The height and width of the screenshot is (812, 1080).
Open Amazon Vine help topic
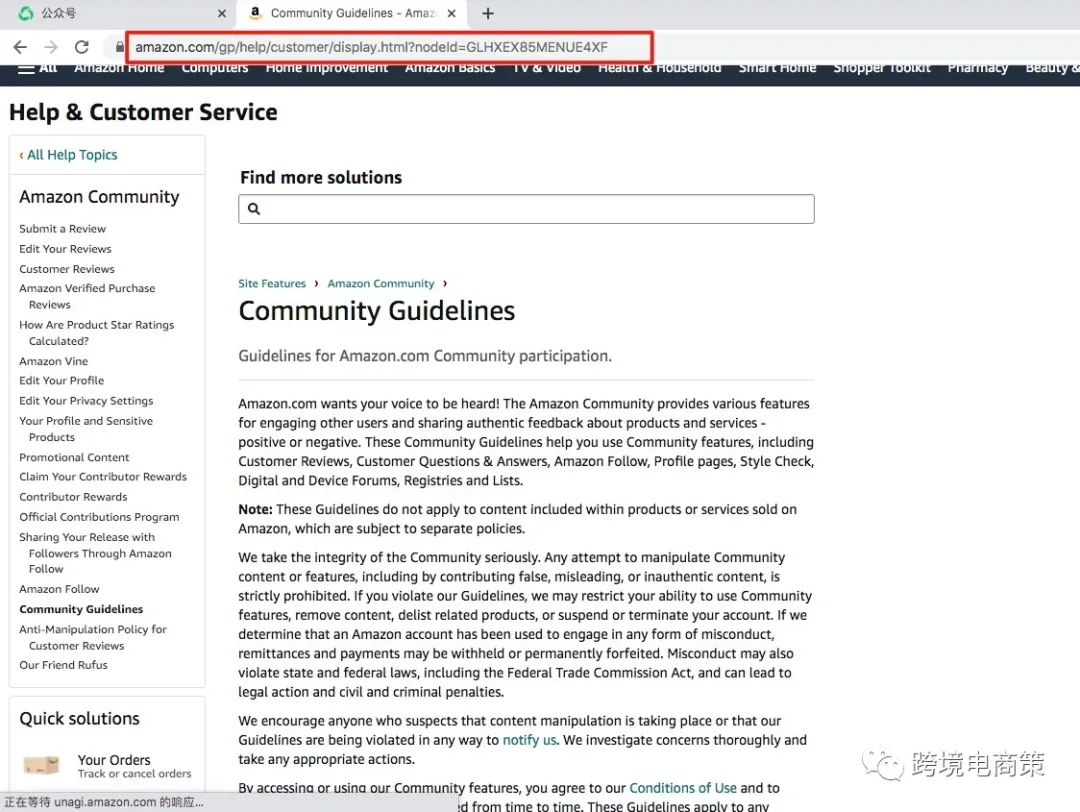tap(54, 361)
